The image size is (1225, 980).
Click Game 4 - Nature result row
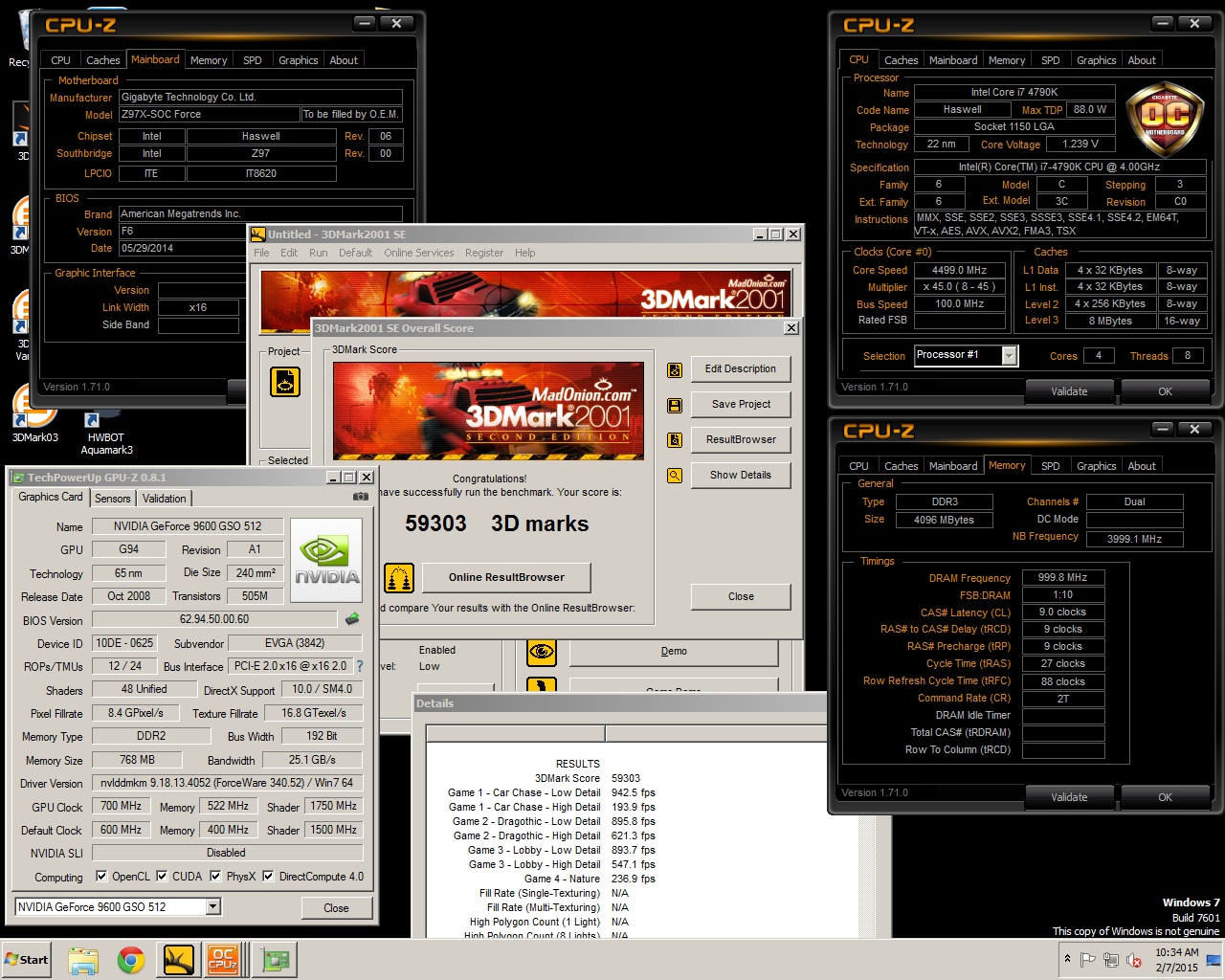click(x=590, y=879)
